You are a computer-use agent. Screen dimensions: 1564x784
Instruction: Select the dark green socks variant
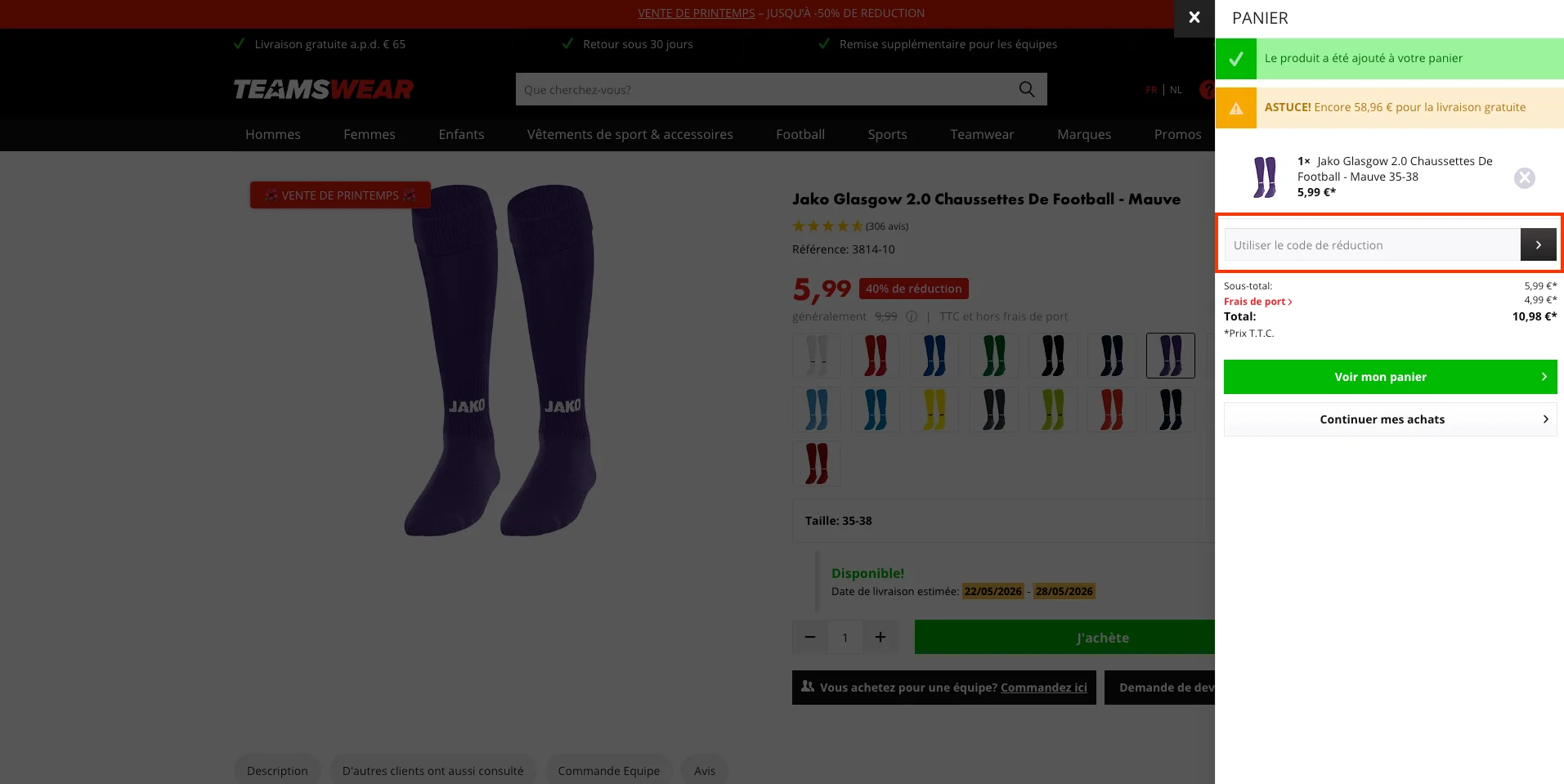993,356
